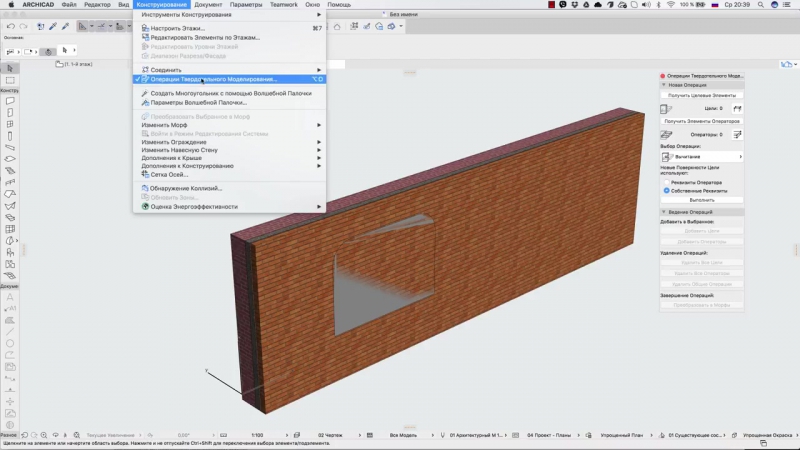
Task: Click Настроить Этажи menu entry
Action: [x=179, y=28]
